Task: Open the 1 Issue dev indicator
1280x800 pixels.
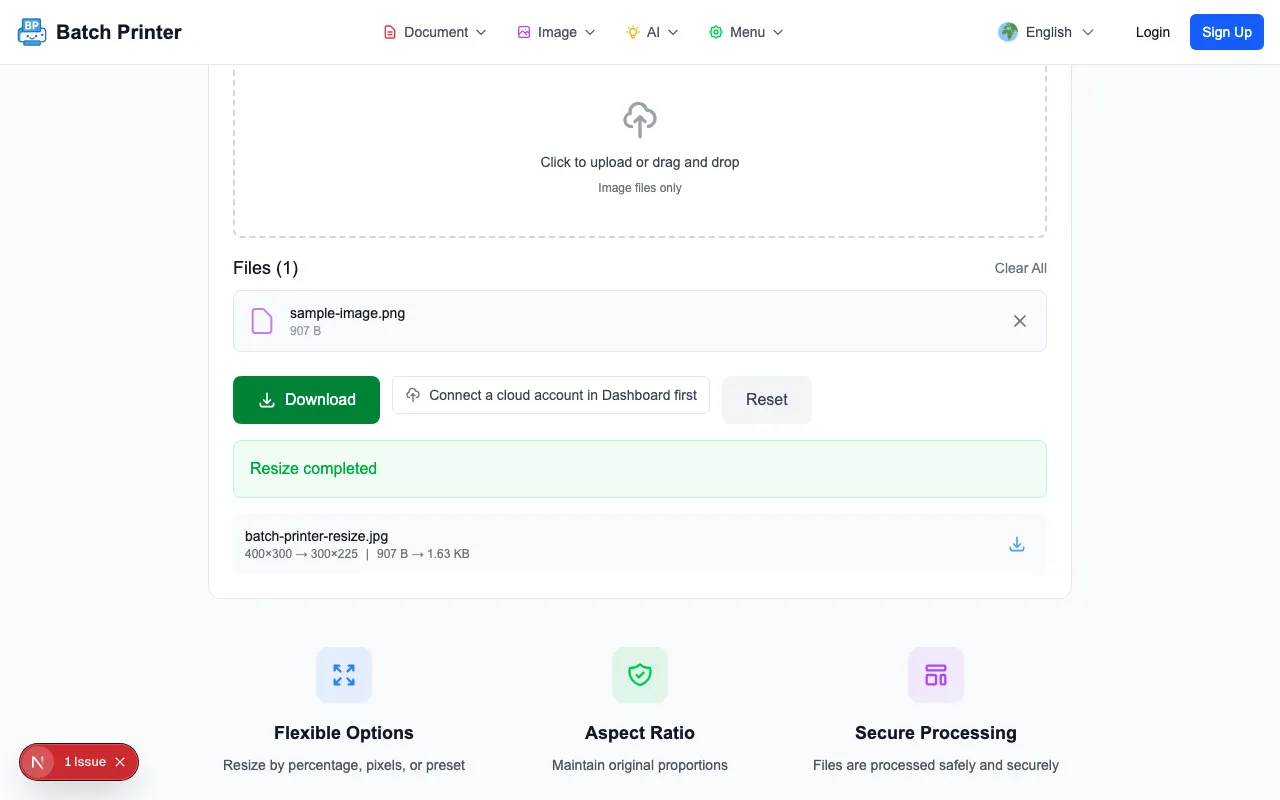Action: tap(85, 762)
